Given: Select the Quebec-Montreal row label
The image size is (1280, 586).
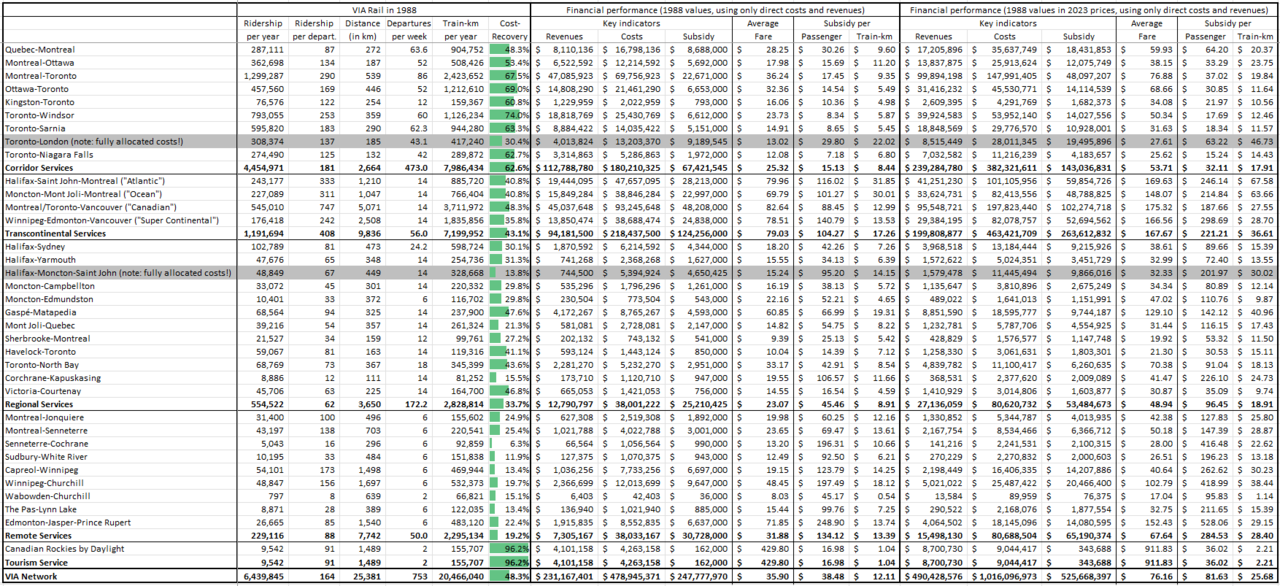Looking at the screenshot, I should [42, 49].
